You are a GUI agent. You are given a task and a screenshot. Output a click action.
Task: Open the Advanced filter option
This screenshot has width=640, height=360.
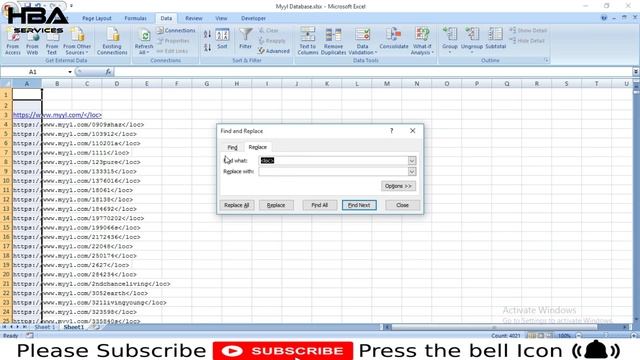pyautogui.click(x=273, y=51)
